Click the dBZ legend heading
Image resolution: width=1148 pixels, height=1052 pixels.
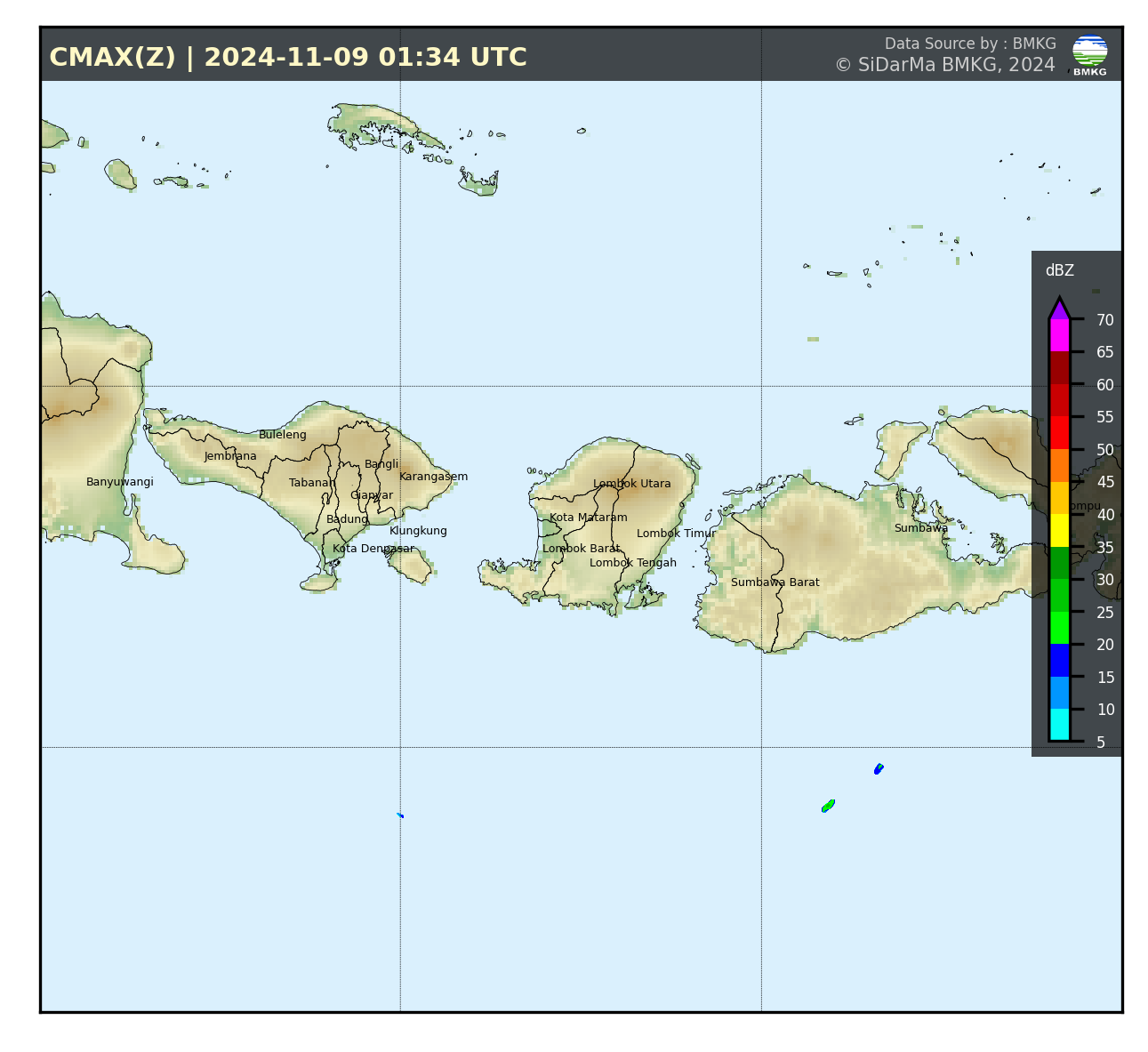coord(1059,270)
